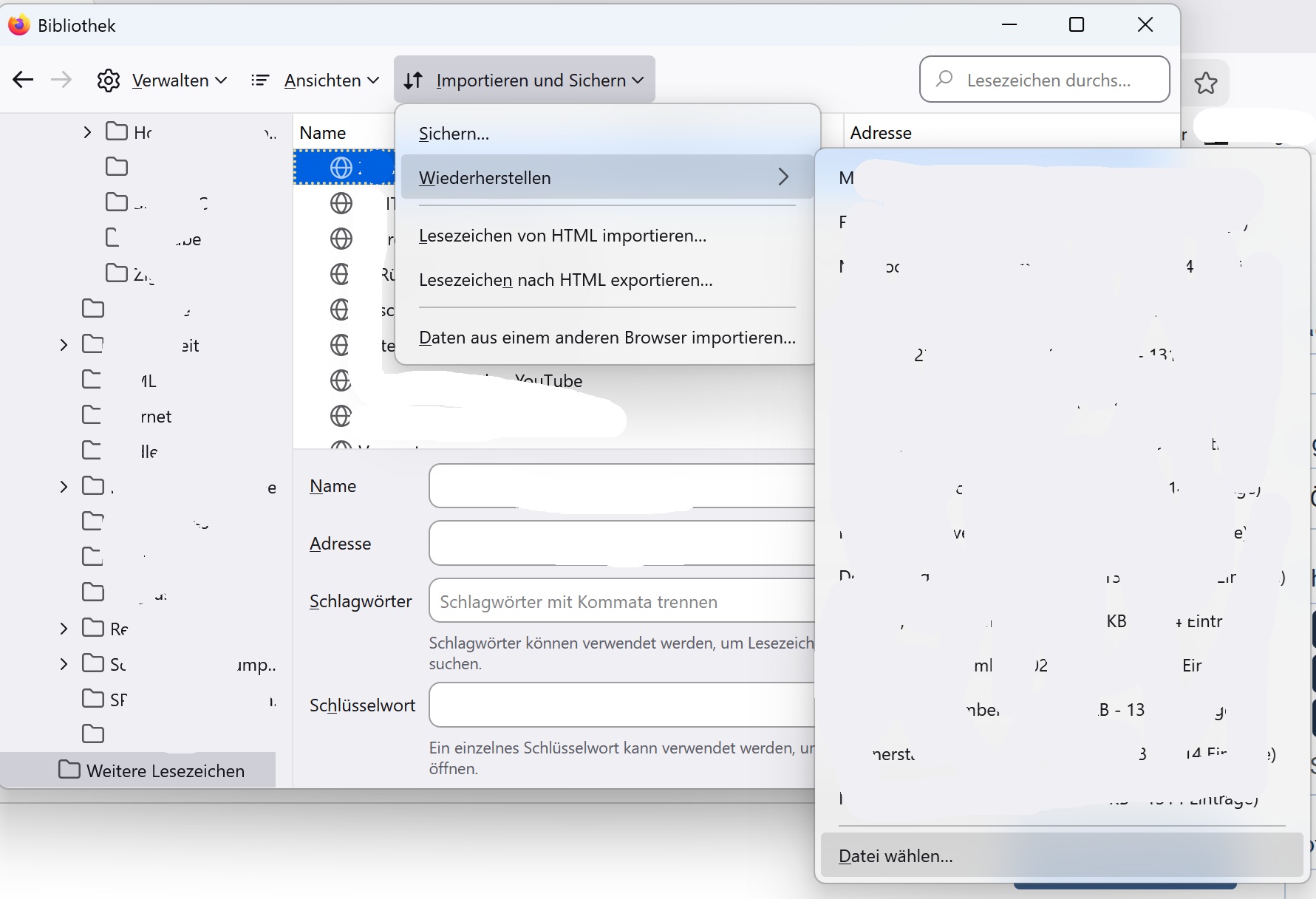Choose Sichern... from the menu
This screenshot has height=899, width=1316.
click(454, 134)
